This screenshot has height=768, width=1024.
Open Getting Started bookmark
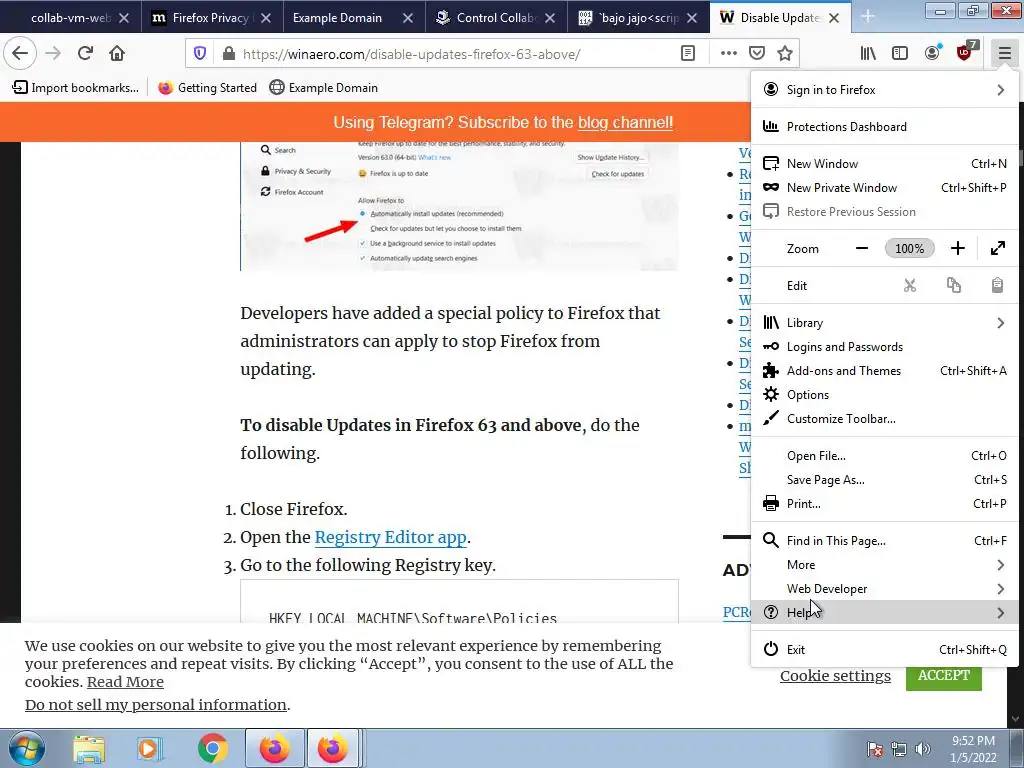point(208,88)
